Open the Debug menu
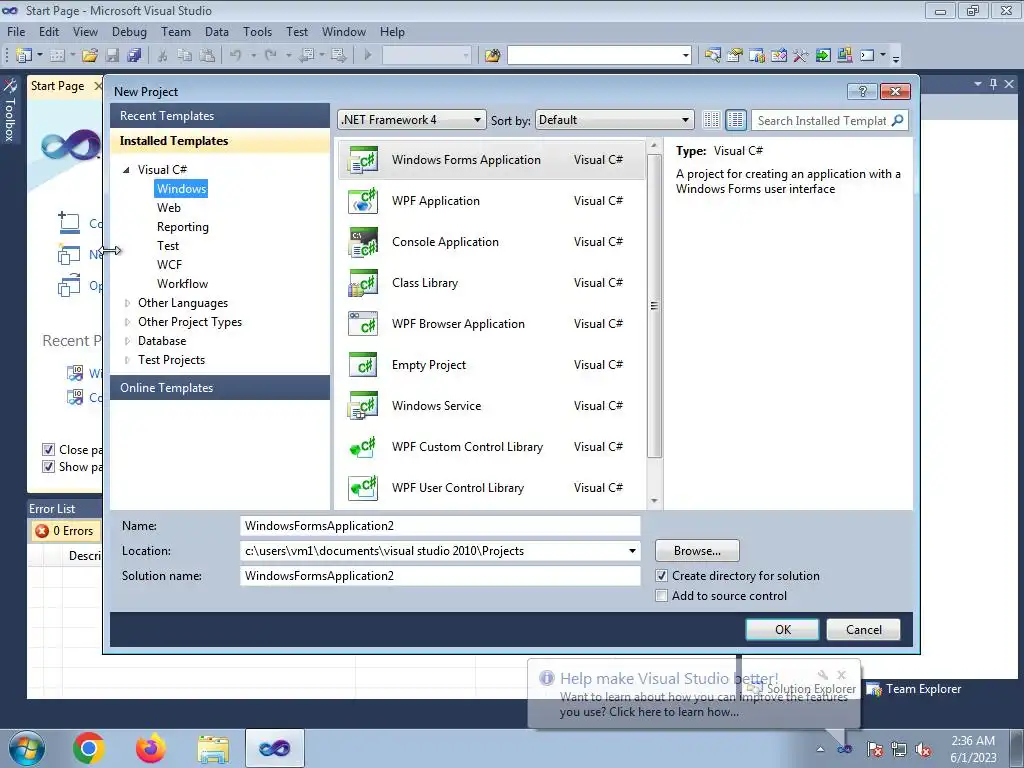 click(x=129, y=32)
